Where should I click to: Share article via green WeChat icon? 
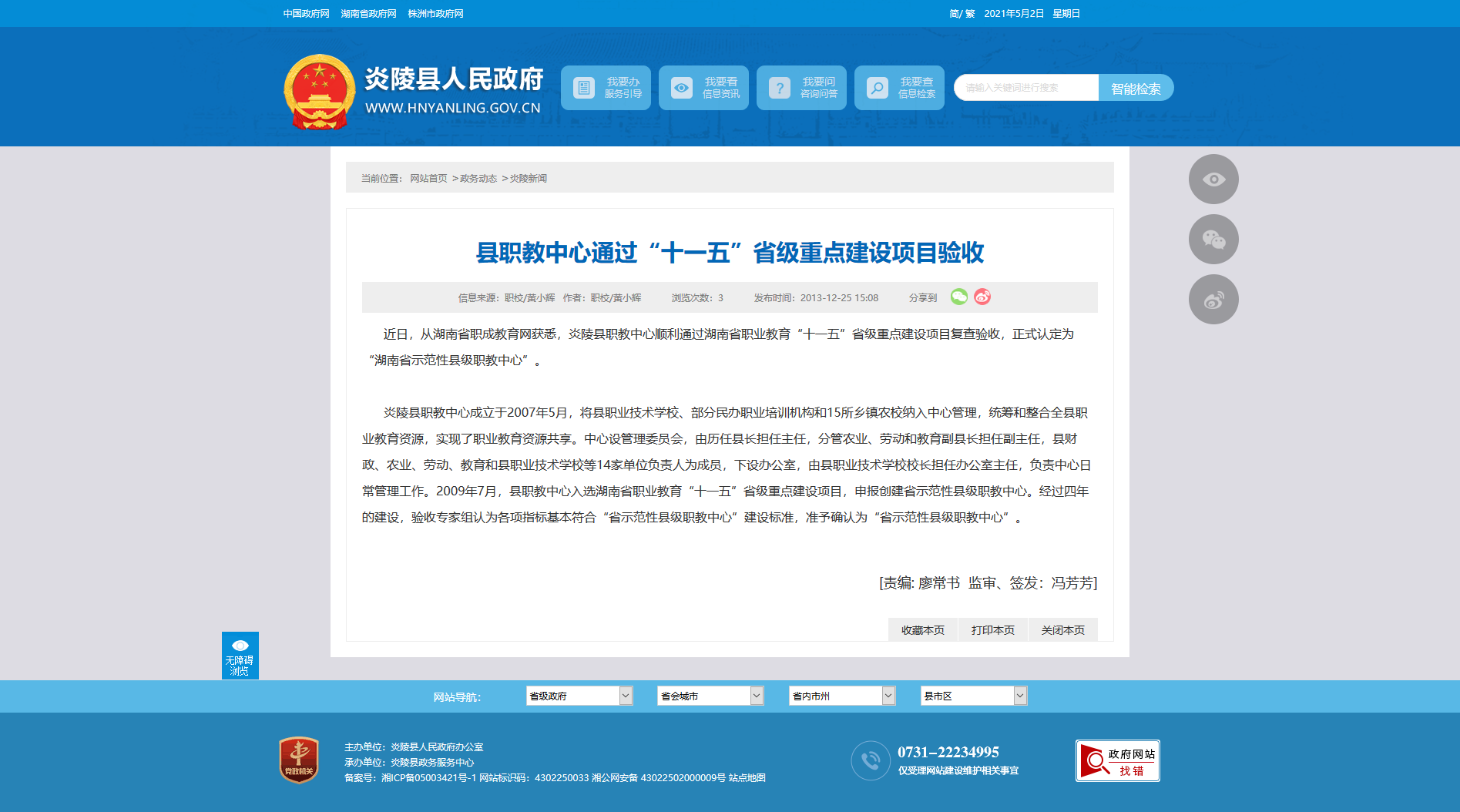point(958,297)
